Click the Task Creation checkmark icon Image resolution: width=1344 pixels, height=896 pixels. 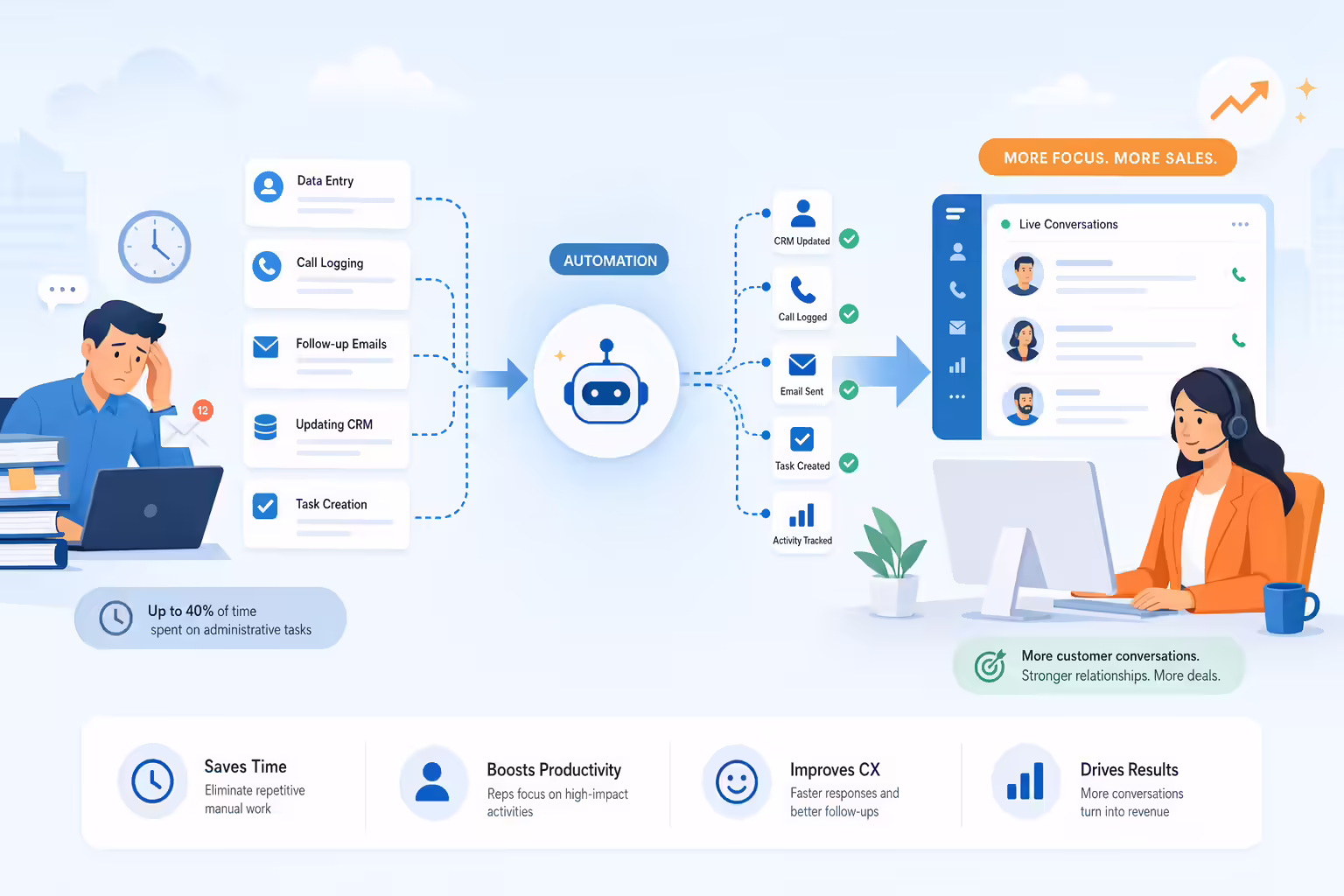[x=265, y=506]
